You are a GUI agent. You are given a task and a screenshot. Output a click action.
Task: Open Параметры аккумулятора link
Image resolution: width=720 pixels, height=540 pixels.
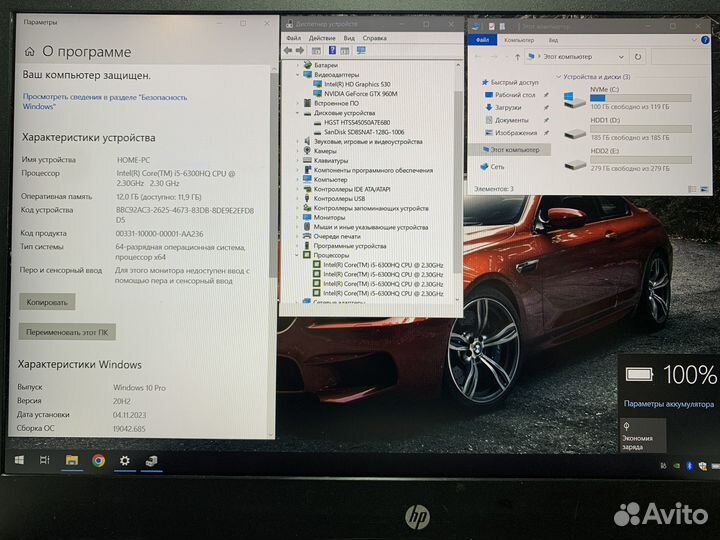669,404
